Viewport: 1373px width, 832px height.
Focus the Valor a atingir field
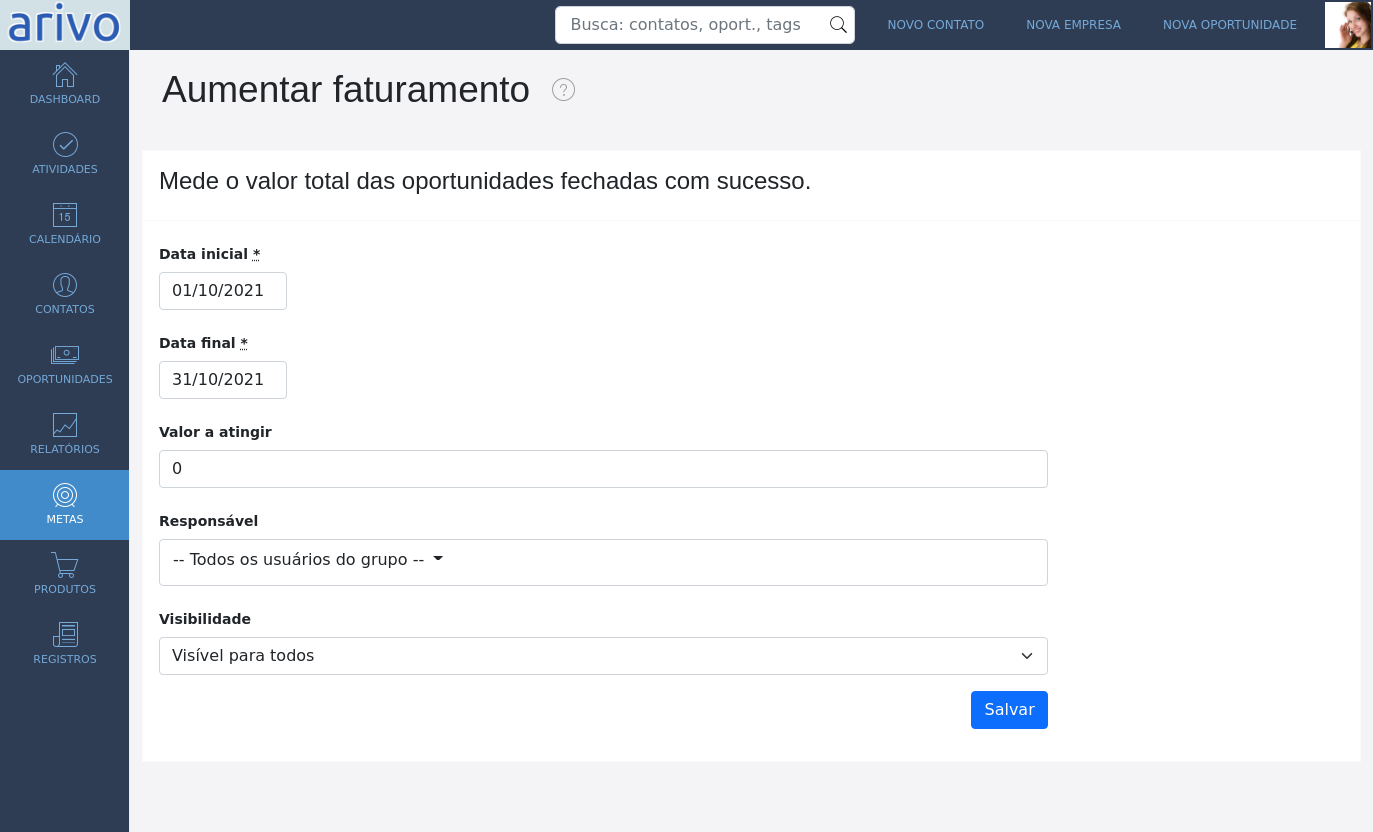[x=603, y=469]
